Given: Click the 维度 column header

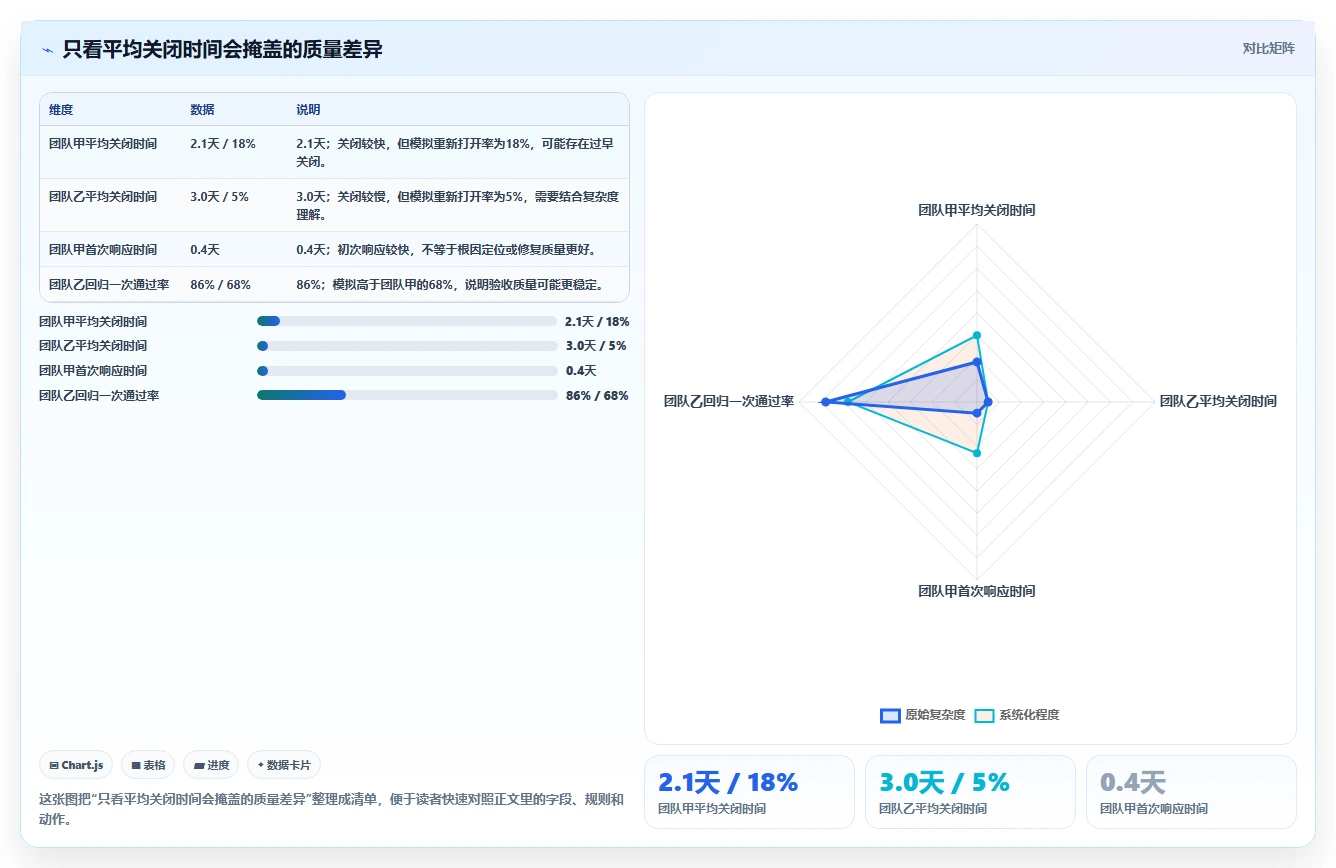Looking at the screenshot, I should 61,110.
